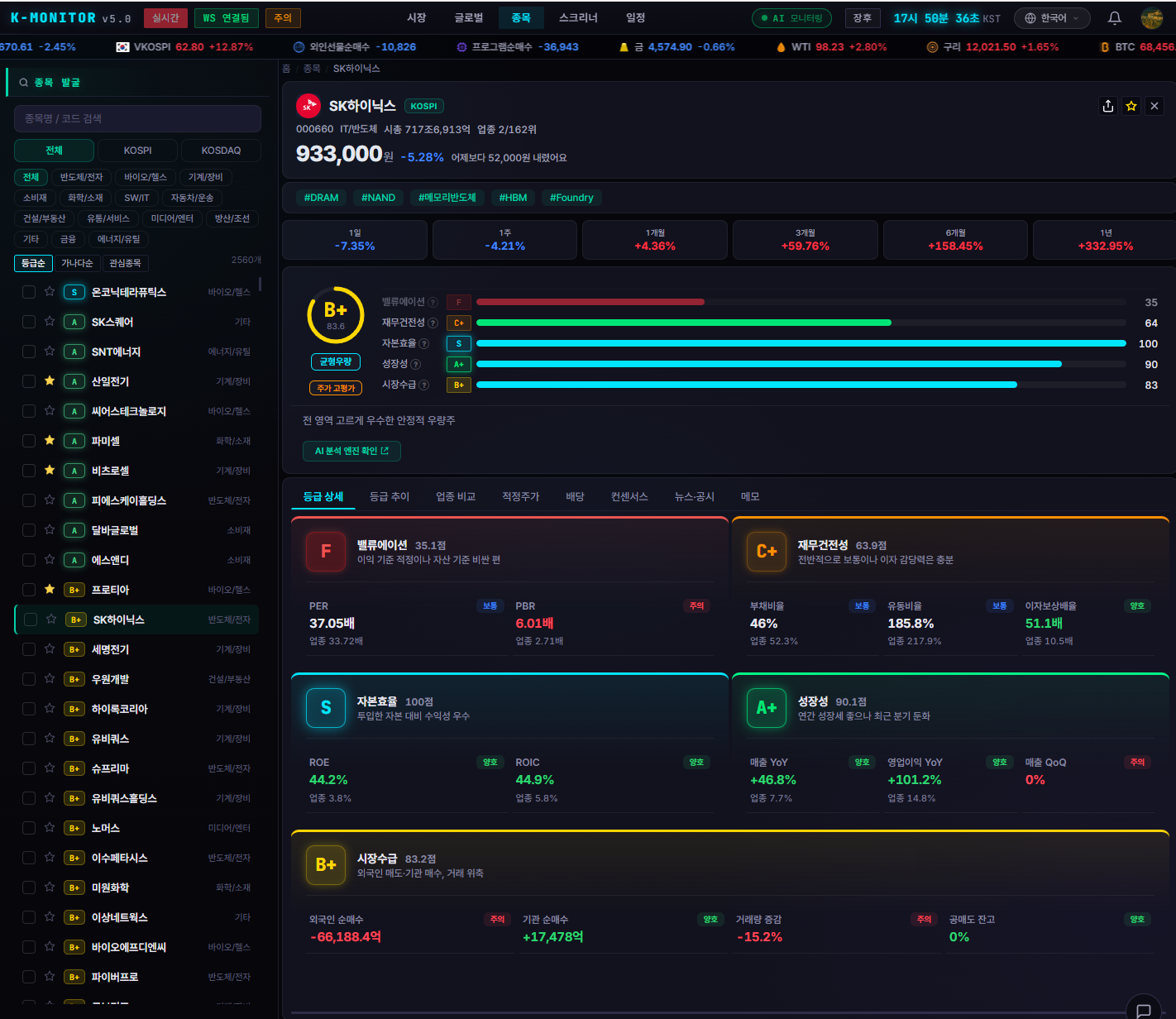This screenshot has height=1019, width=1176.
Task: Select the KOSDAQ market filter
Action: coord(221,151)
